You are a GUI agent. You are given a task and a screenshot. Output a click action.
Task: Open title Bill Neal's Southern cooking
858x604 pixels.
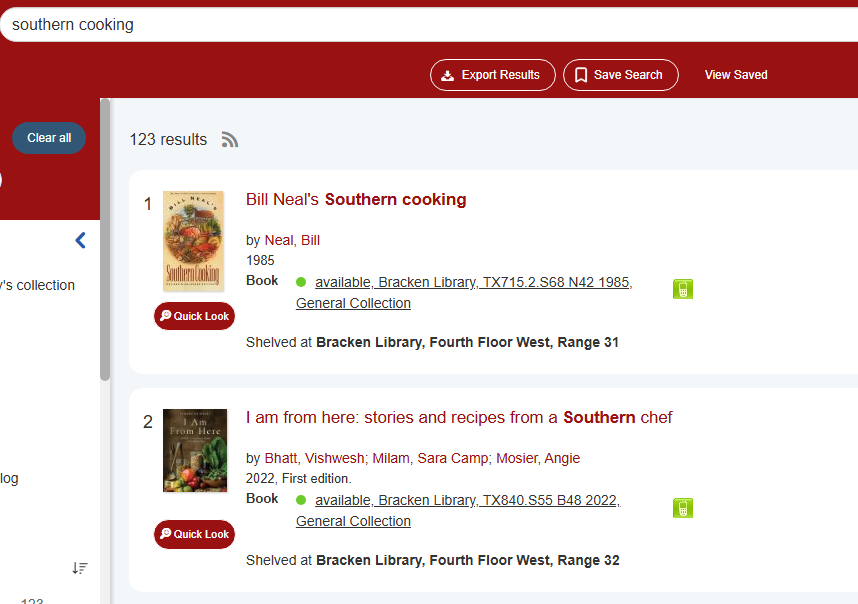pyautogui.click(x=356, y=199)
